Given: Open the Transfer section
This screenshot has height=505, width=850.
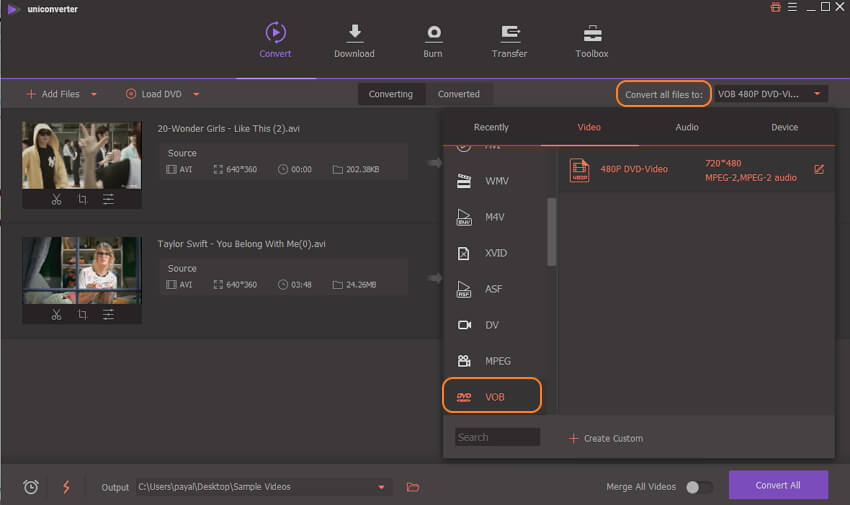Looking at the screenshot, I should point(509,40).
